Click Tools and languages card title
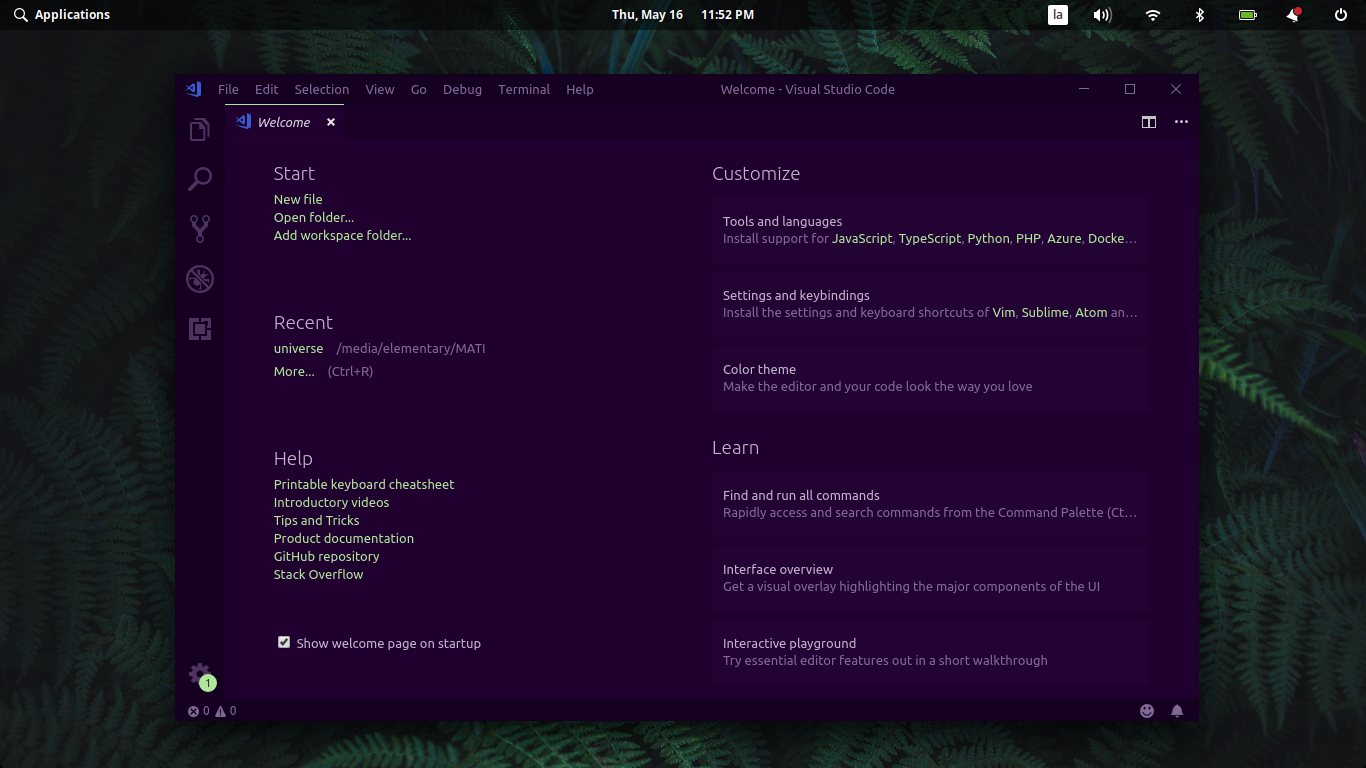The height and width of the screenshot is (768, 1366). (782, 221)
